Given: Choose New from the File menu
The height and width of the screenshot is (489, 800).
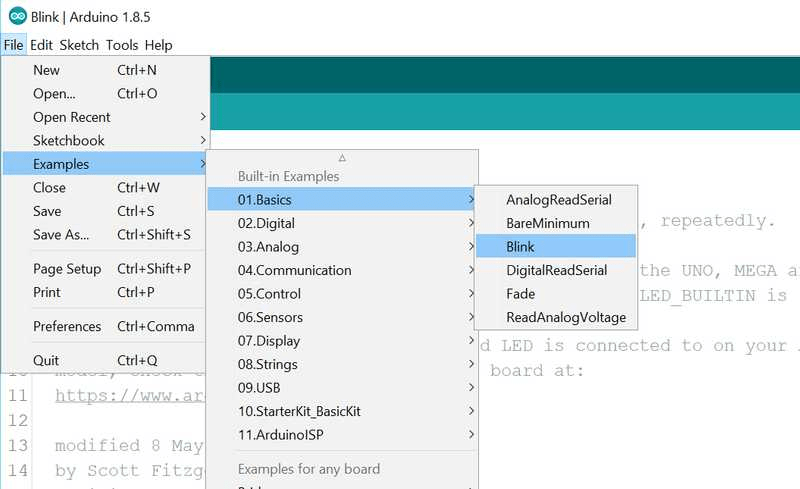Looking at the screenshot, I should (105, 70).
